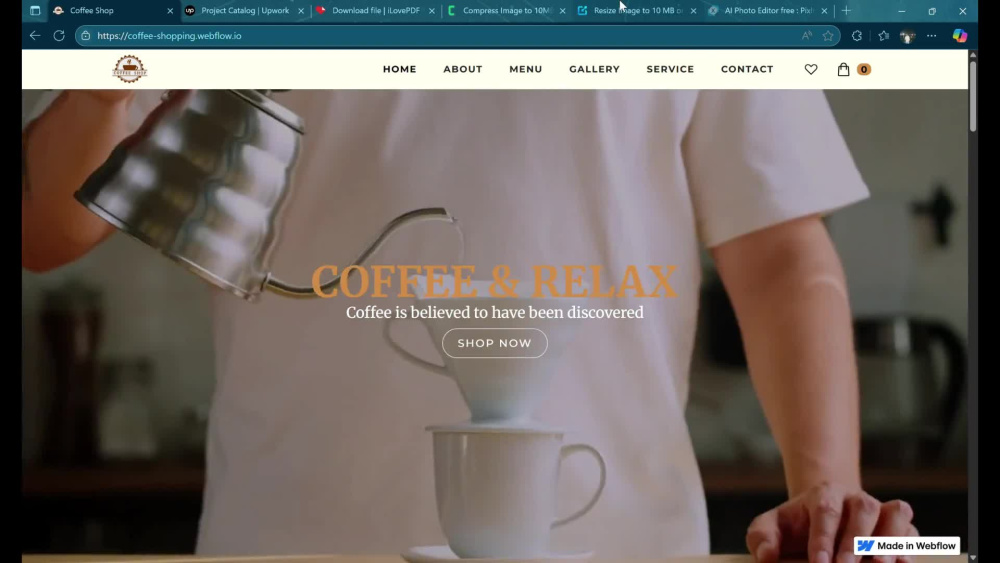Screen dimensions: 1000x563
Task: Open browser extensions icon
Action: click(857, 36)
